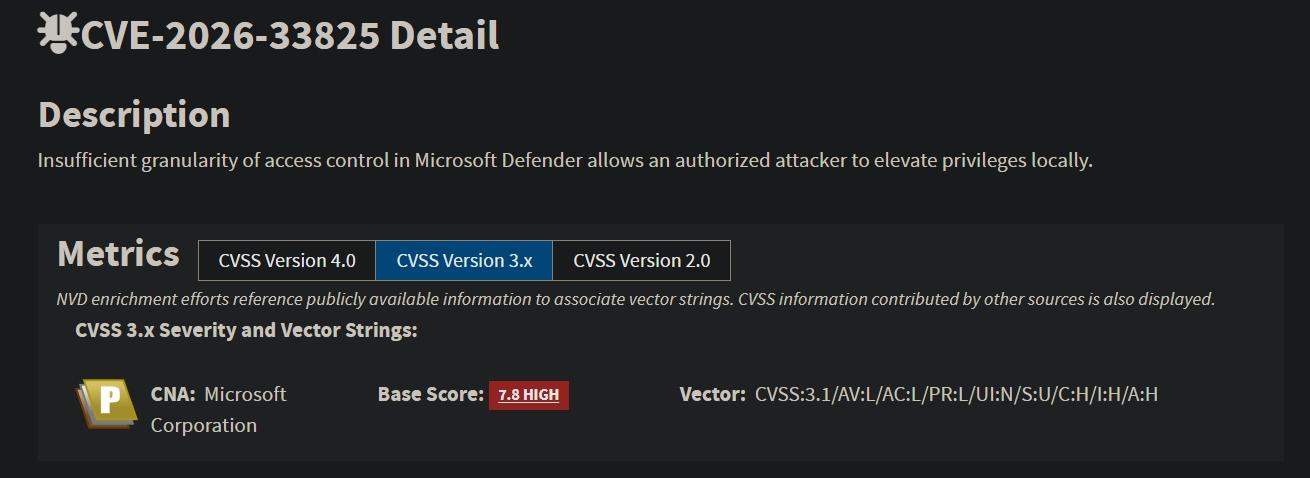
Task: Click the CVE-2026-33825 identifier in the title
Action: click(x=230, y=36)
